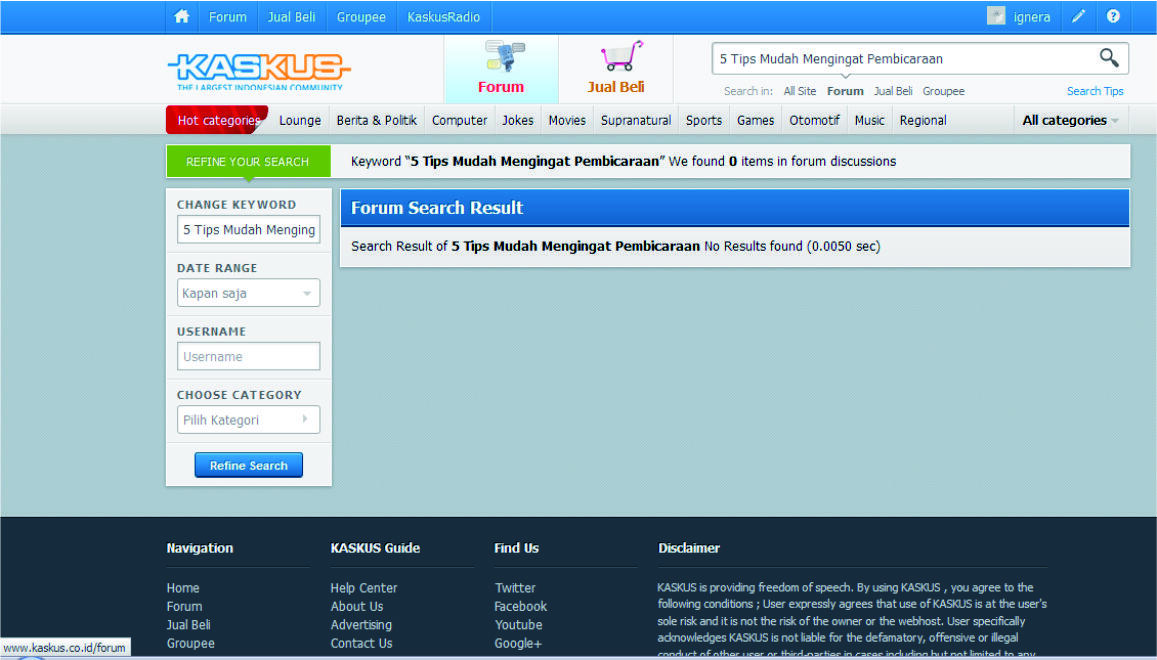Go to the Kaskus home icon

pyautogui.click(x=182, y=16)
